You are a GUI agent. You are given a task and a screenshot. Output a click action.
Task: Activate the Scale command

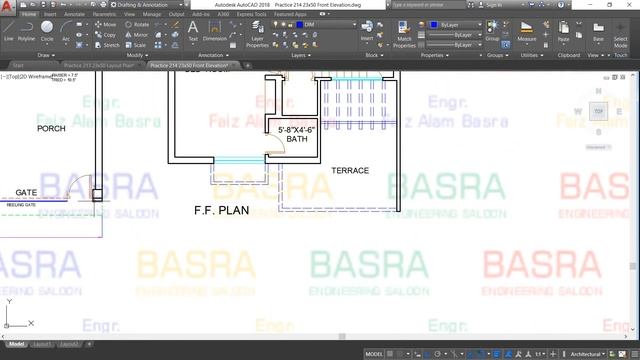(136, 45)
